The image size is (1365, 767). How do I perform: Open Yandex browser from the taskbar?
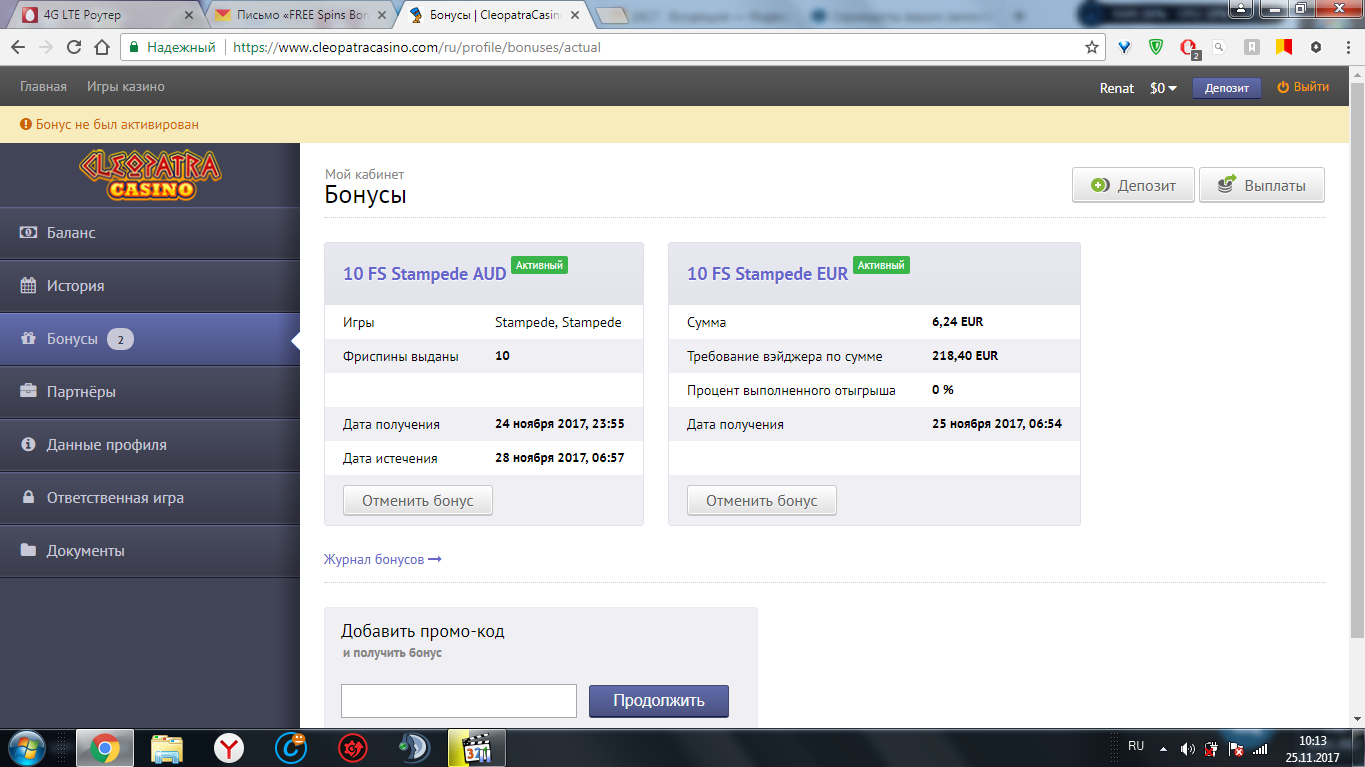point(229,747)
